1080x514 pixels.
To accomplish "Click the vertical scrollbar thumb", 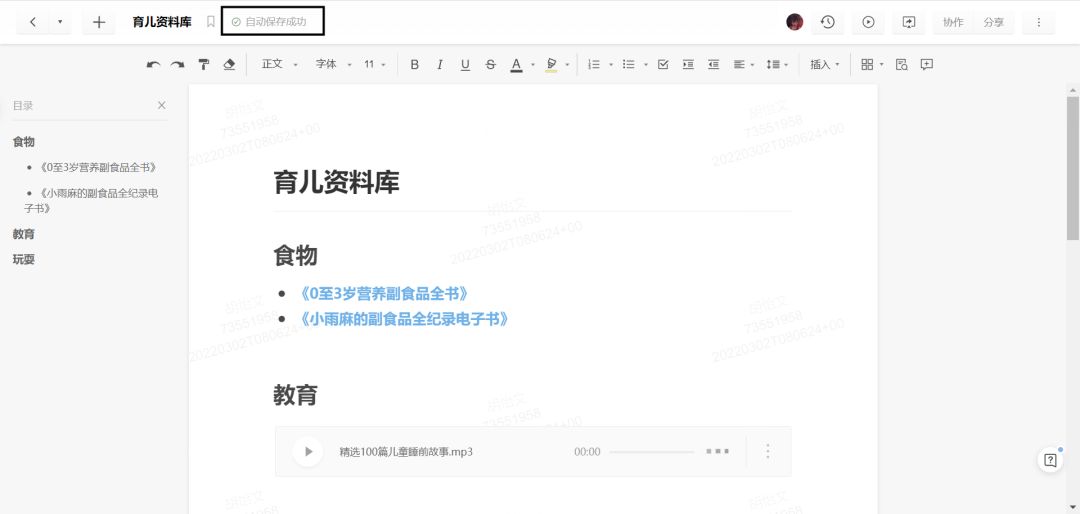I will click(x=1072, y=169).
